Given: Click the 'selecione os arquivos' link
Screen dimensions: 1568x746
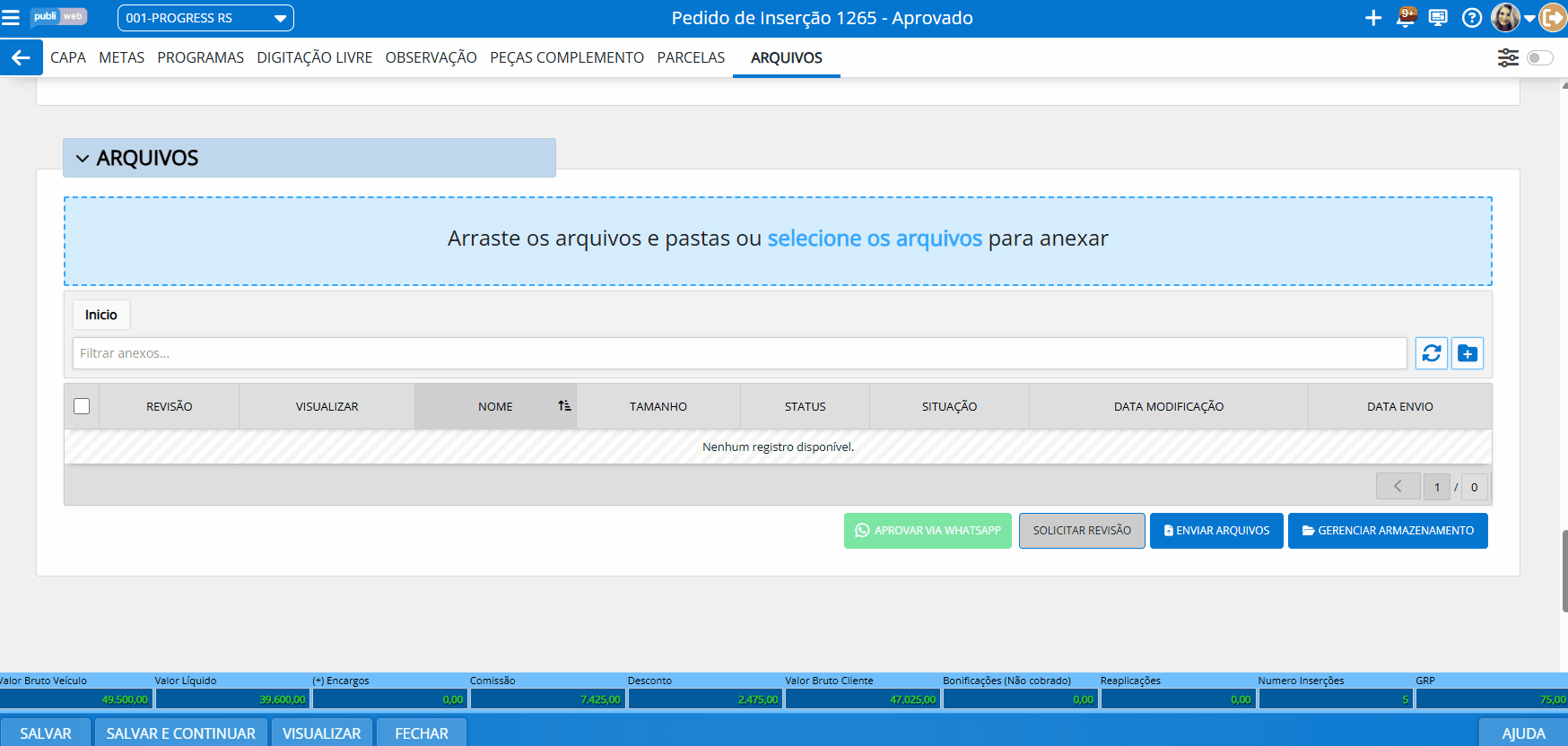Looking at the screenshot, I should pyautogui.click(x=875, y=239).
